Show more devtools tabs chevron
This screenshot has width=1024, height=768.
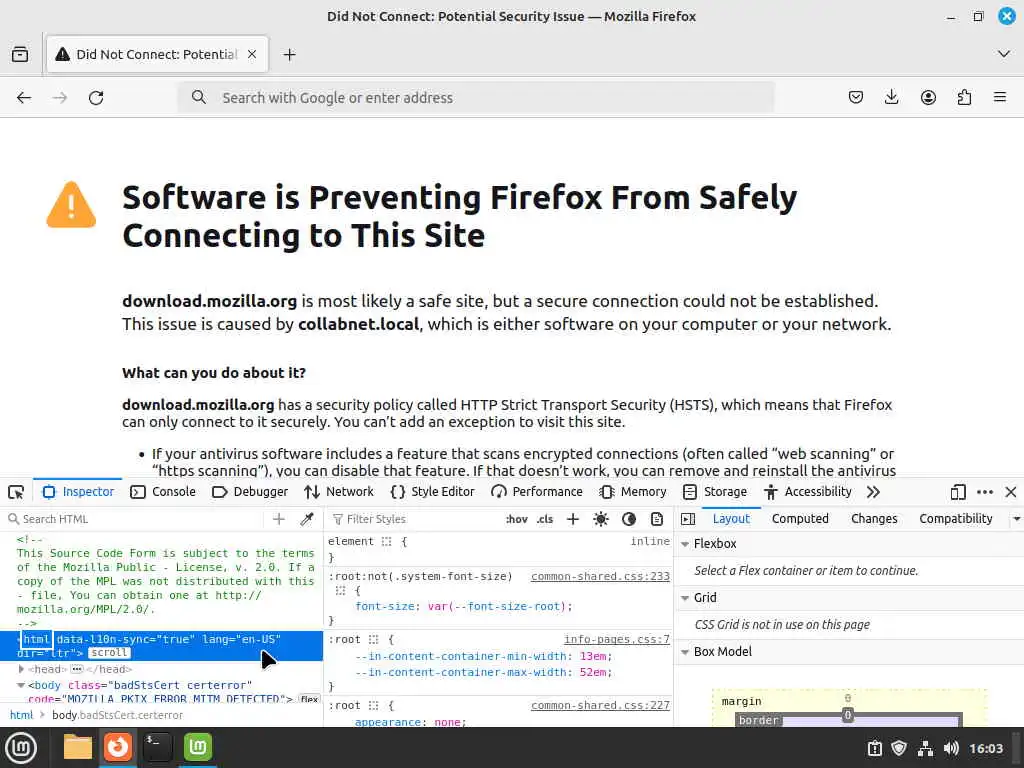(873, 492)
